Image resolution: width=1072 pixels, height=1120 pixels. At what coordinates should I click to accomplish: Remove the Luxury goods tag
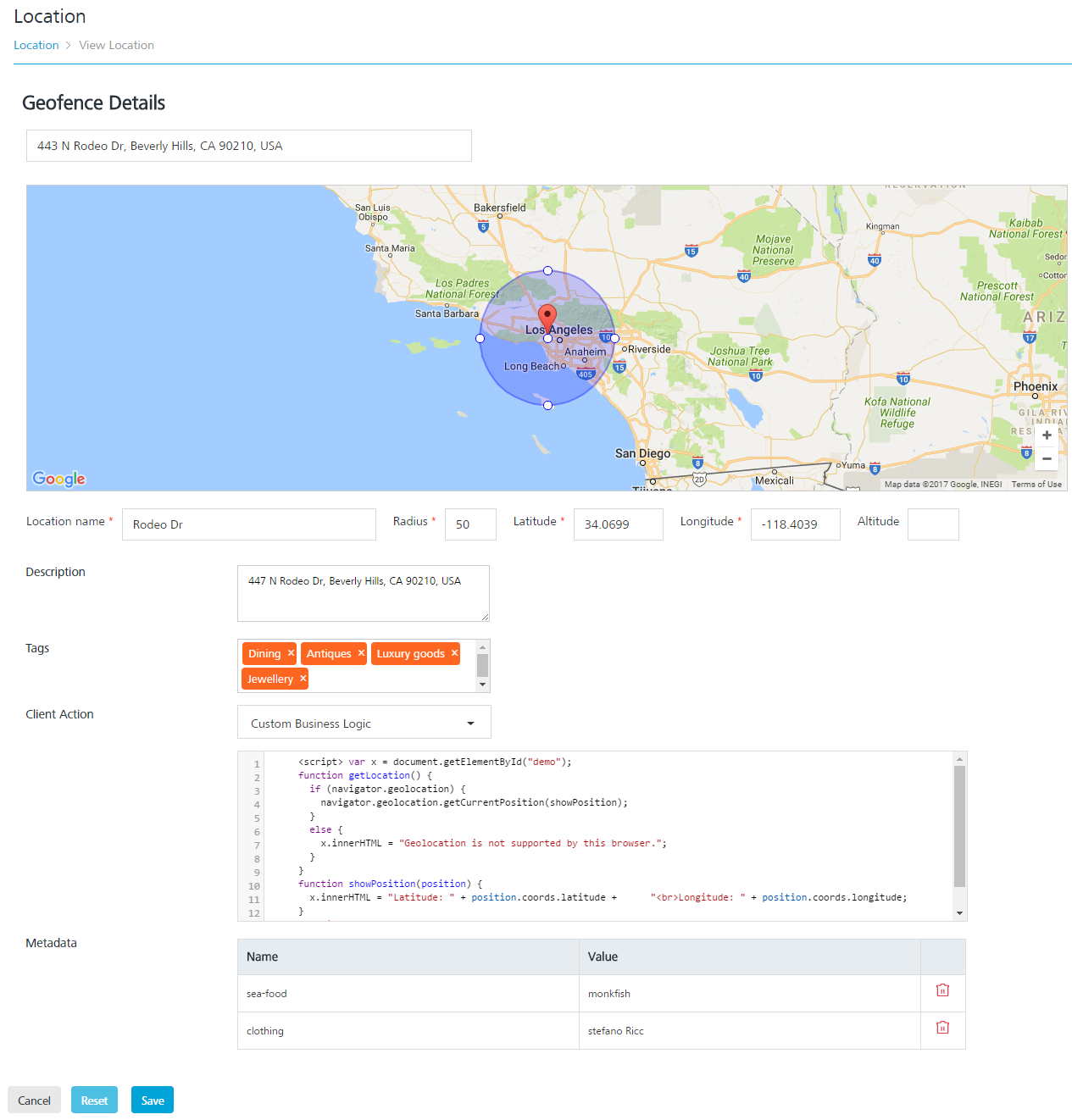coord(454,653)
